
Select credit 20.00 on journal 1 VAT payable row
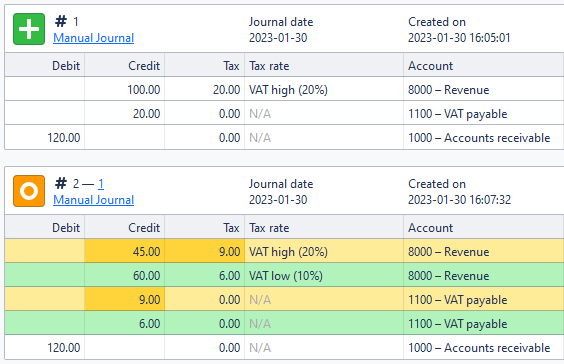[x=124, y=113]
